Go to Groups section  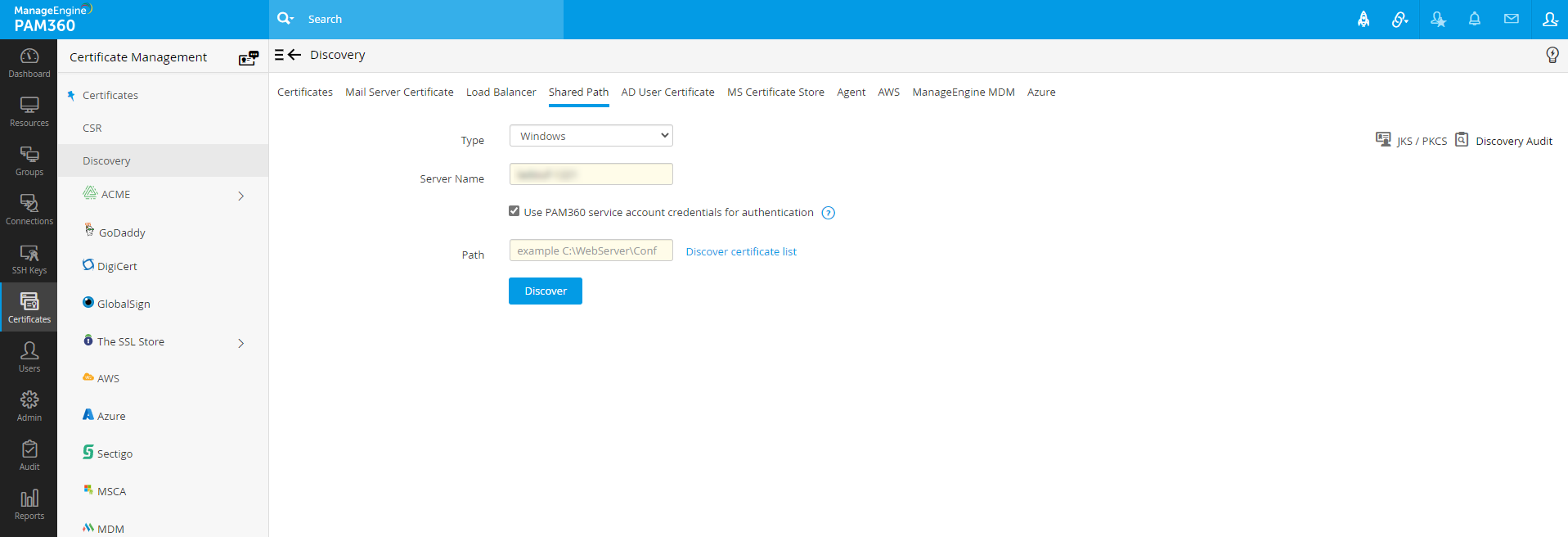29,160
